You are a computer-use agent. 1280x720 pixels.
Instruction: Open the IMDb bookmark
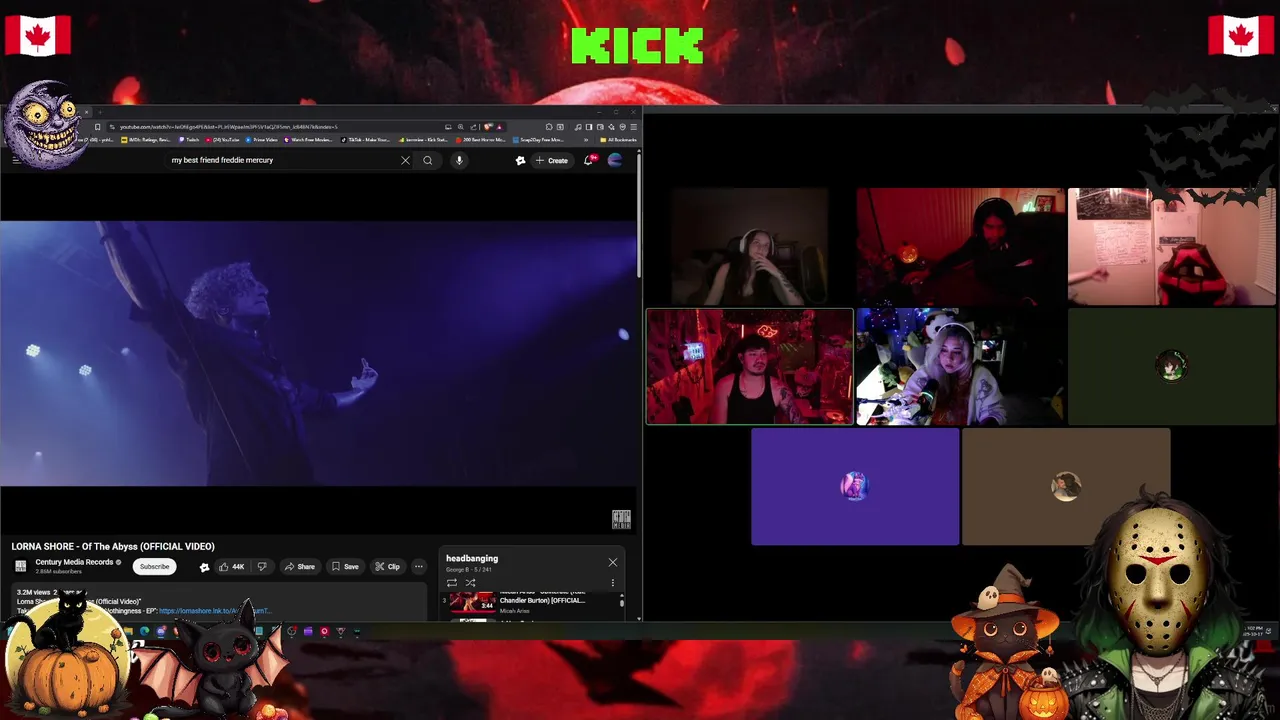[x=147, y=140]
